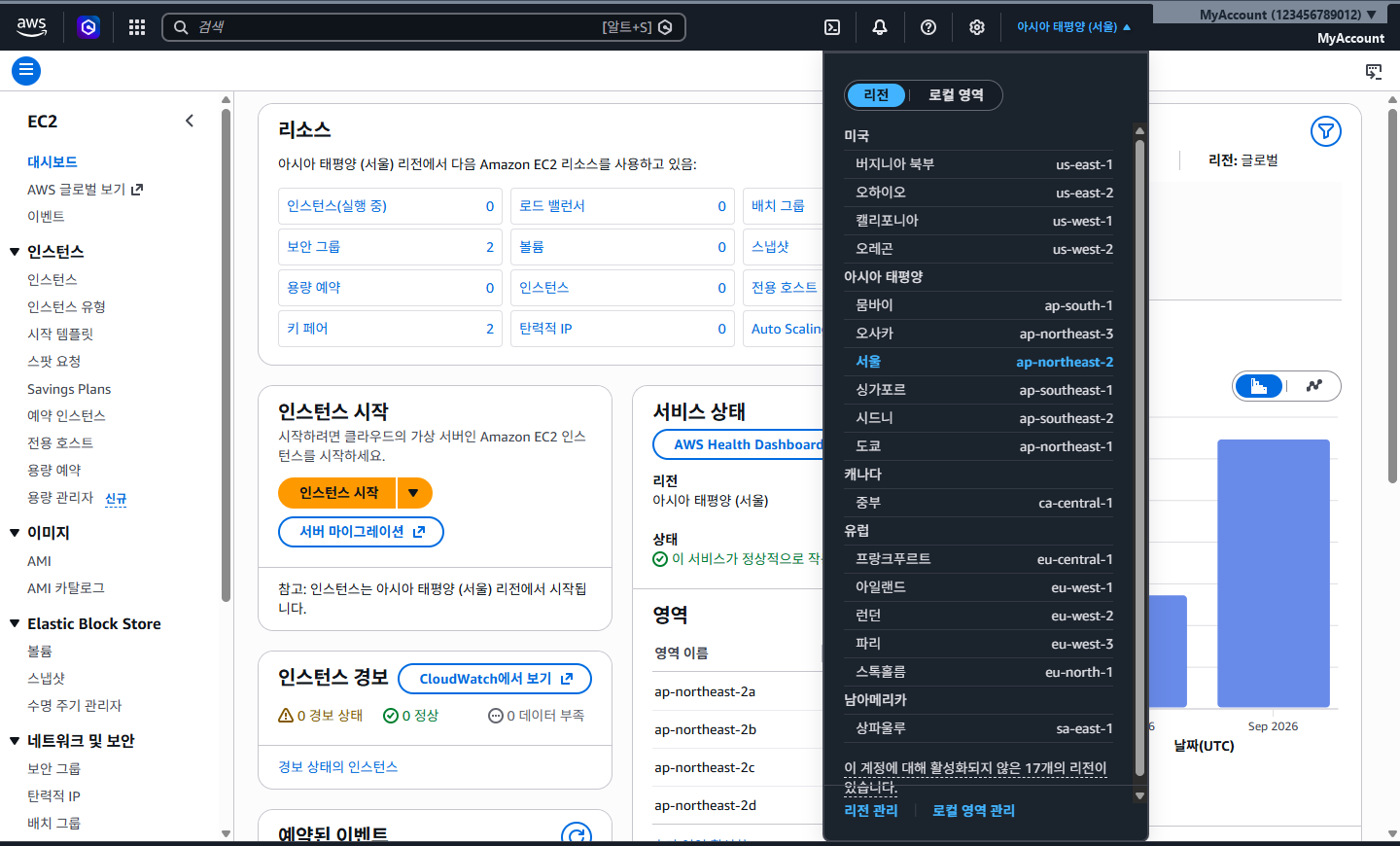Open the 보안 그룹 resource link
The width and height of the screenshot is (1400, 846).
point(313,247)
